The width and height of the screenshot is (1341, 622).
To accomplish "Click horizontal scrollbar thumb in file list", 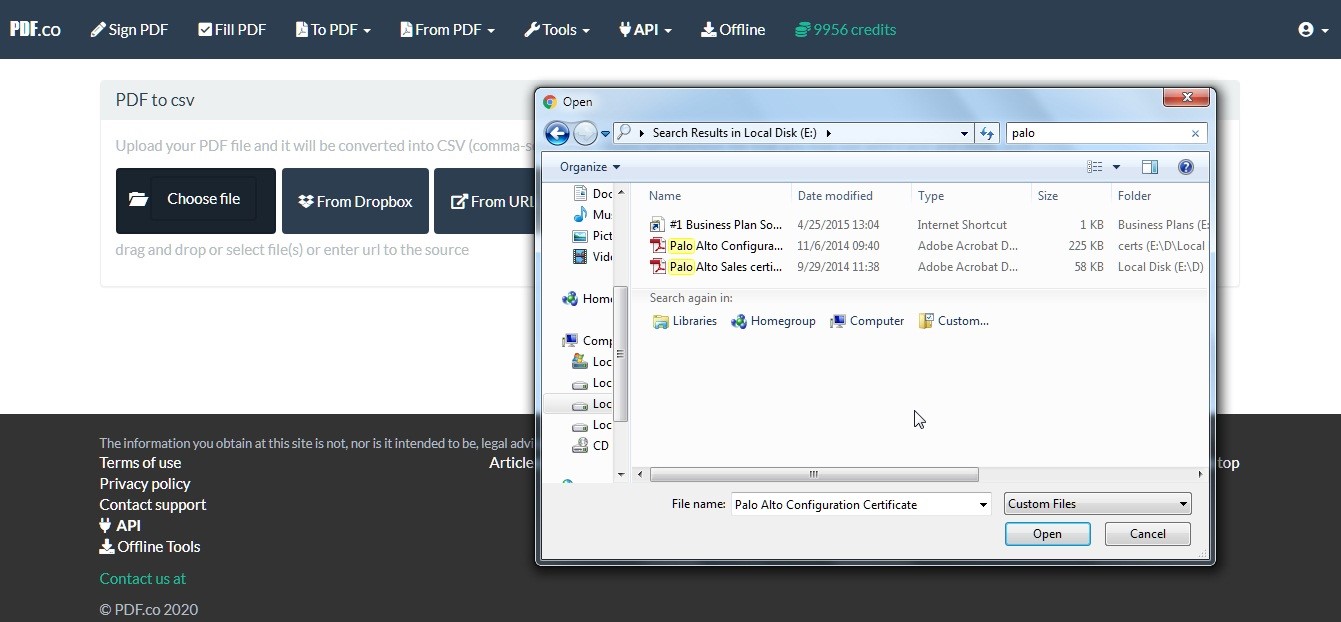I will pyautogui.click(x=814, y=474).
